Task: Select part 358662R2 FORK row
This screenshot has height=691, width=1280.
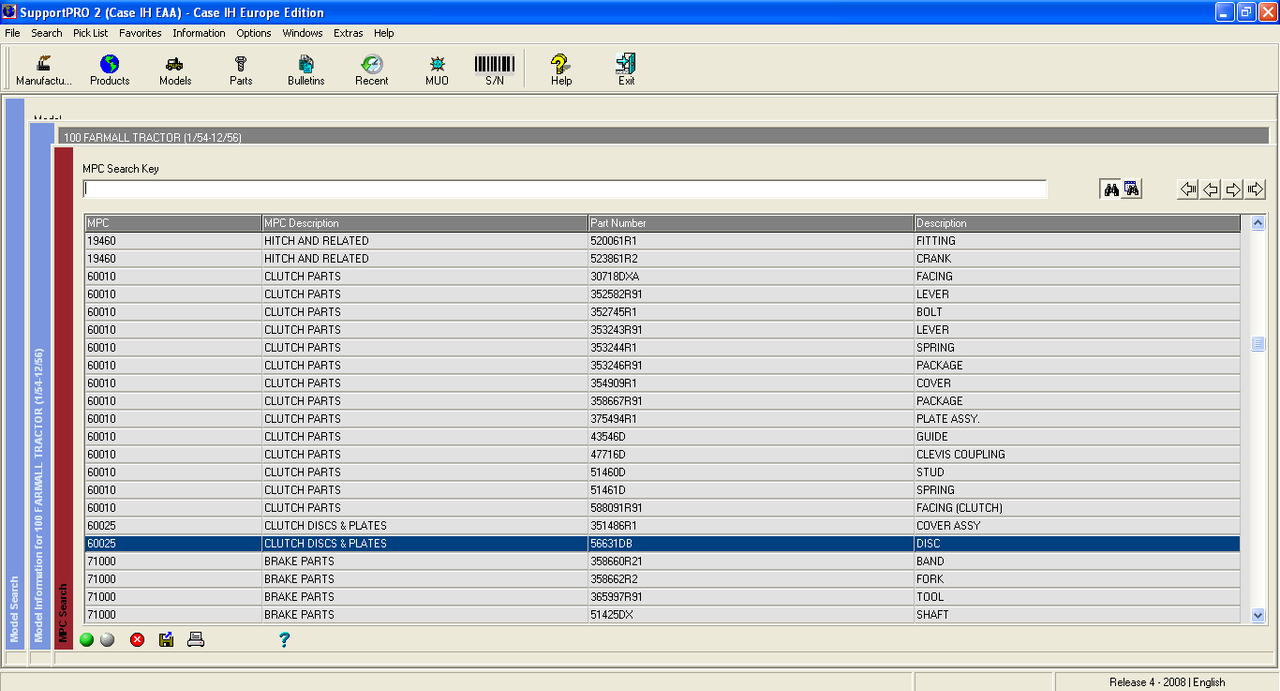Action: tap(662, 579)
